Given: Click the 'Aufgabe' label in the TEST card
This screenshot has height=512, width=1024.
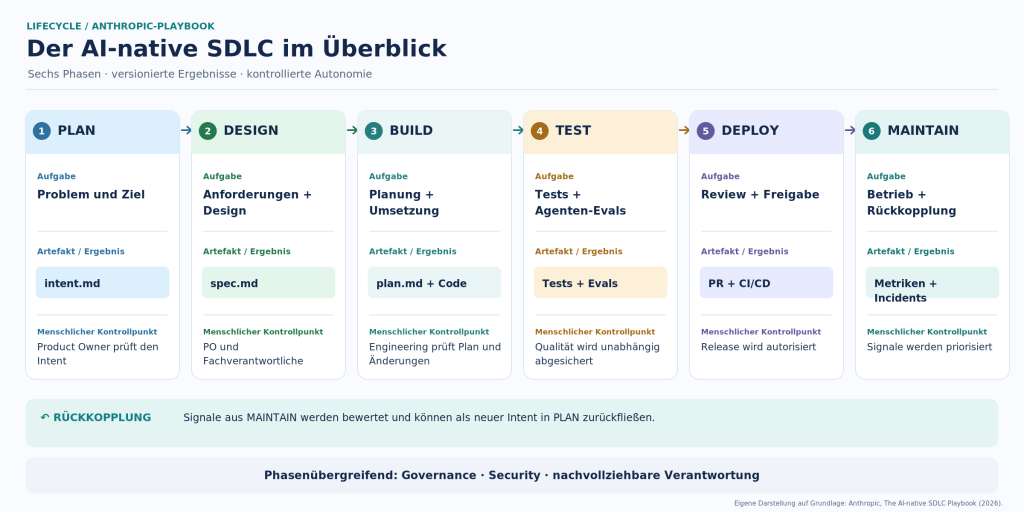Looking at the screenshot, I should point(554,176).
